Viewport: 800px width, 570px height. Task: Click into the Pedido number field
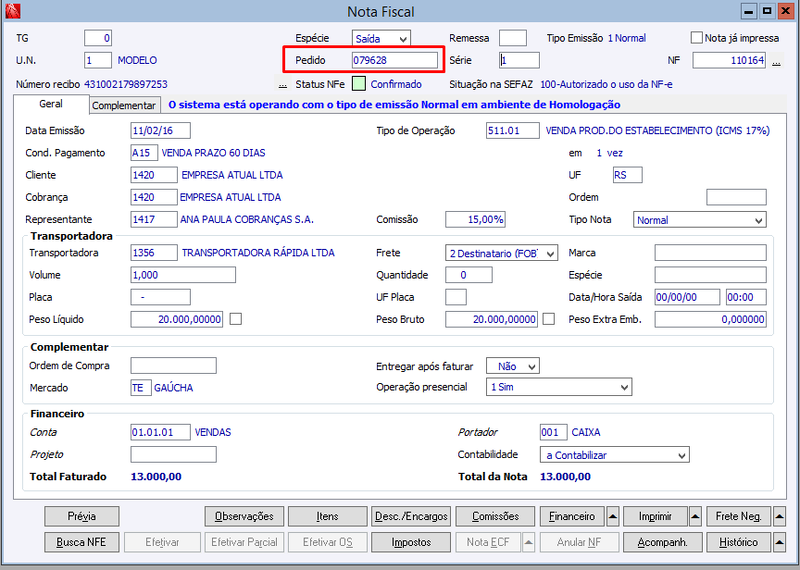[395, 60]
